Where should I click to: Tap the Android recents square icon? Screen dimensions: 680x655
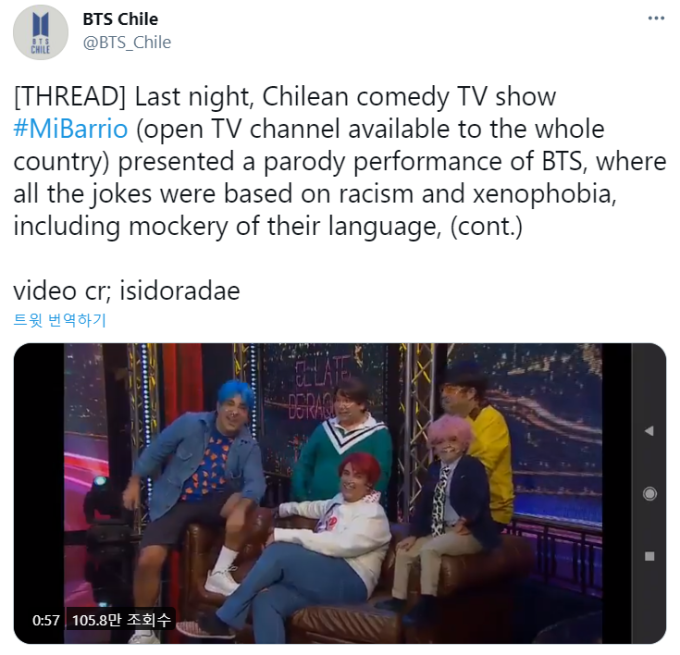pos(649,556)
